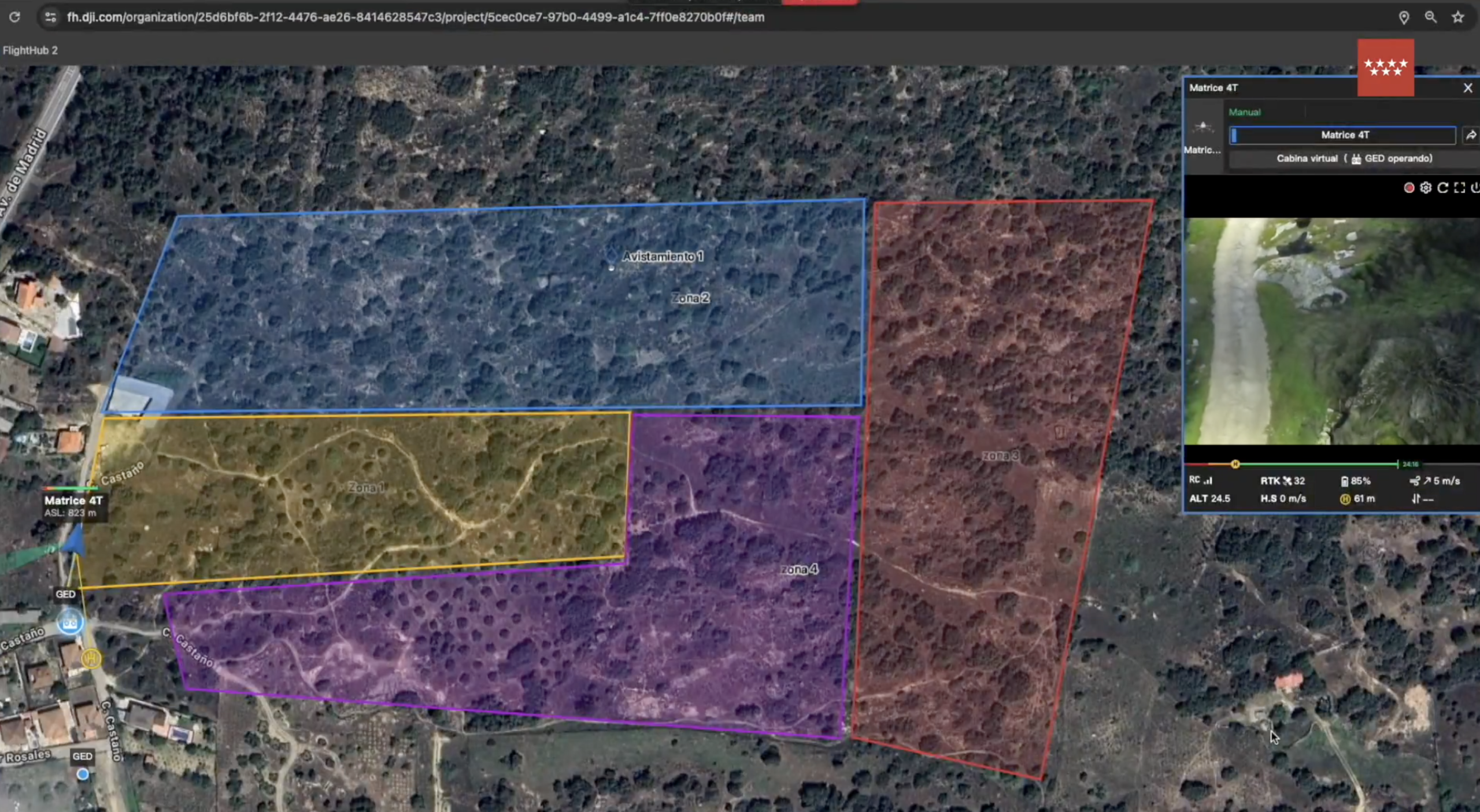Click the flight battery timeline bar
Image resolution: width=1480 pixels, height=812 pixels.
[x=1318, y=464]
